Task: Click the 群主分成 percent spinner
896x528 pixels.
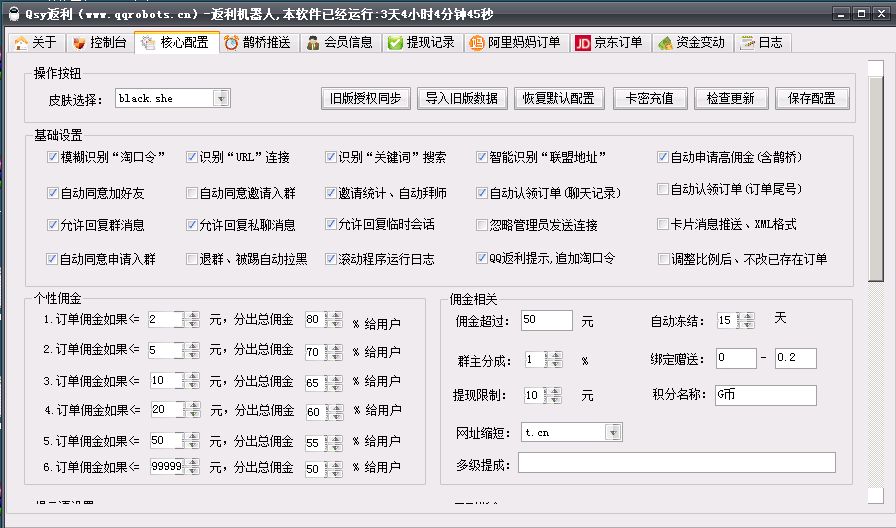Action: pos(543,359)
